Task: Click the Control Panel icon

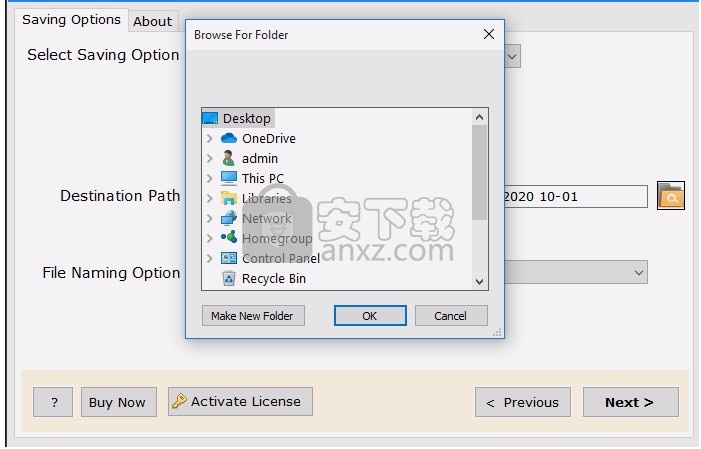Action: click(x=229, y=258)
